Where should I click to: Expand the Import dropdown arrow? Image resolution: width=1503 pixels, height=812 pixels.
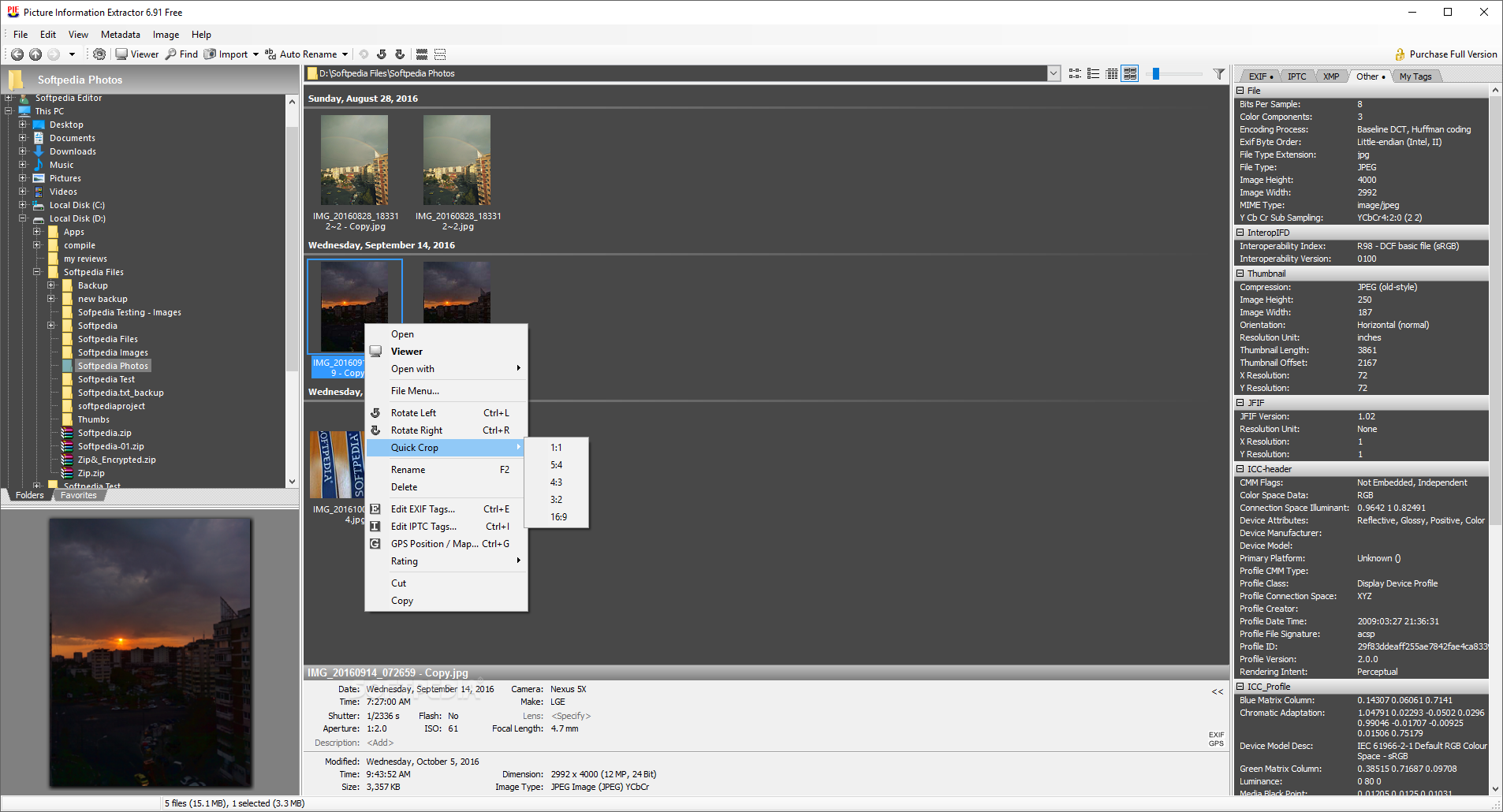(255, 54)
